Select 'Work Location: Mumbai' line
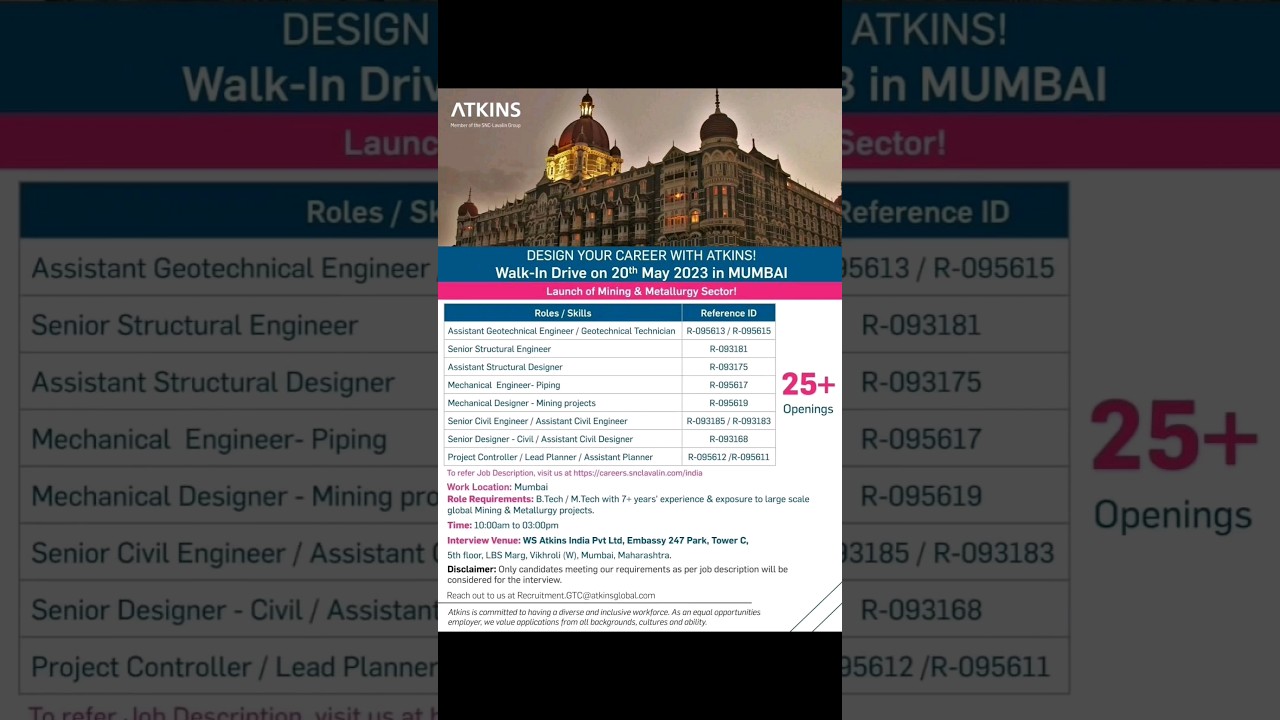Viewport: 1280px width, 720px height. click(x=497, y=487)
